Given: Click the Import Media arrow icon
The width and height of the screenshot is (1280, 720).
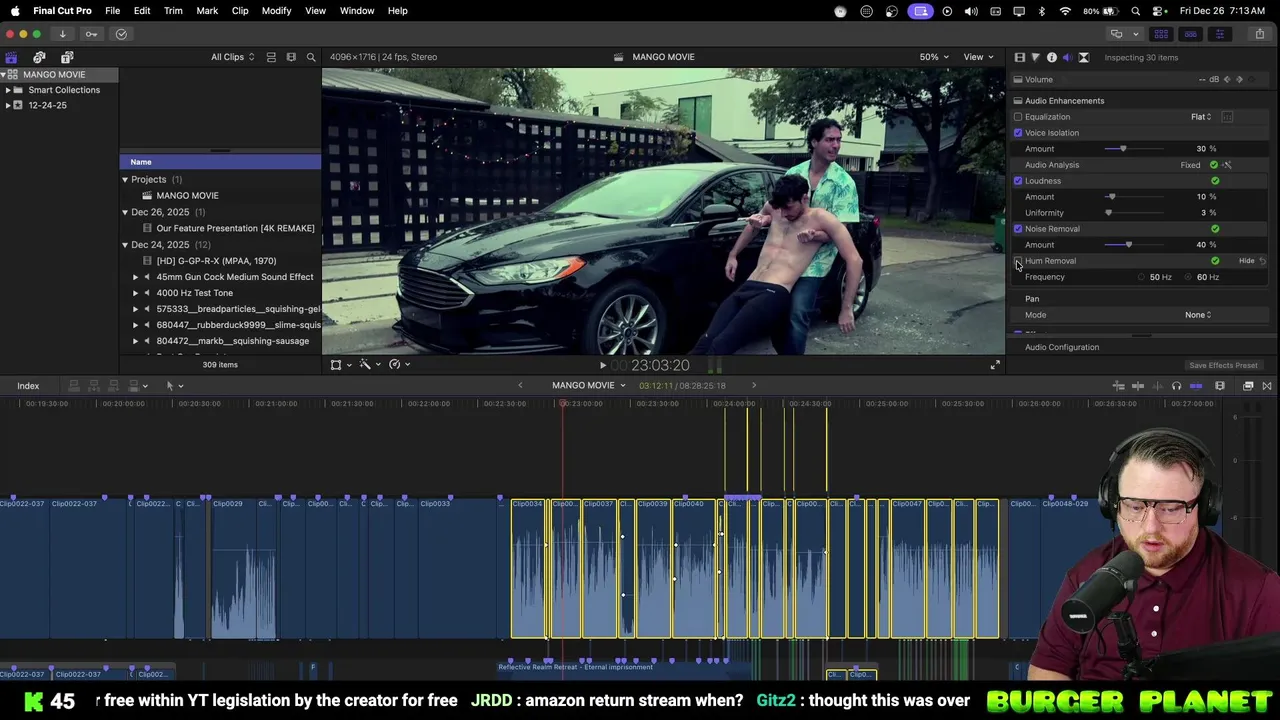Looking at the screenshot, I should point(62,34).
